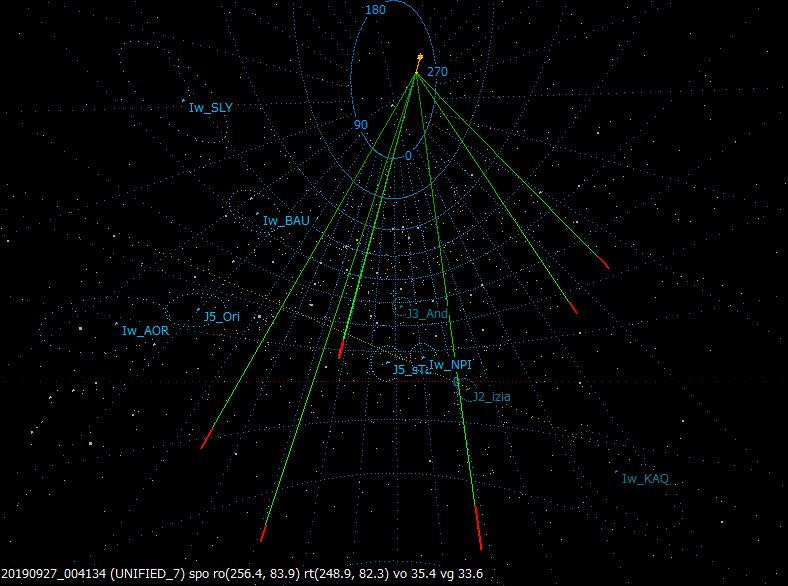Click the Iw_AOR radiant label
This screenshot has height=586, width=788.
coord(145,331)
